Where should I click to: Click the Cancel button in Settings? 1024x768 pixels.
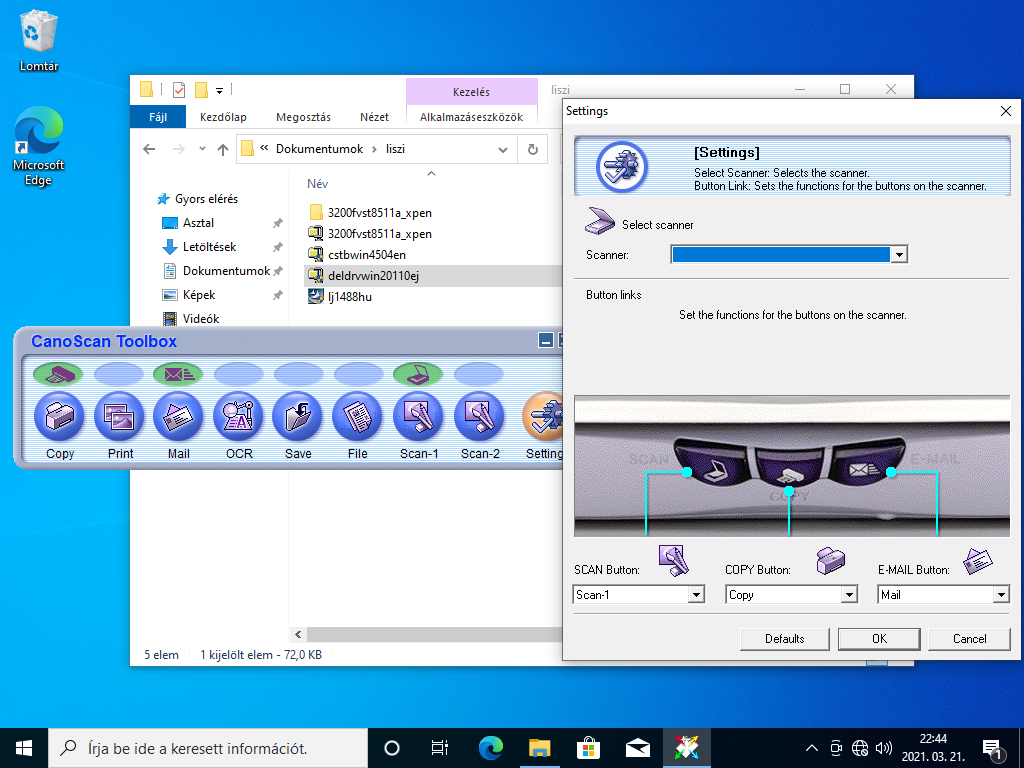tap(969, 639)
